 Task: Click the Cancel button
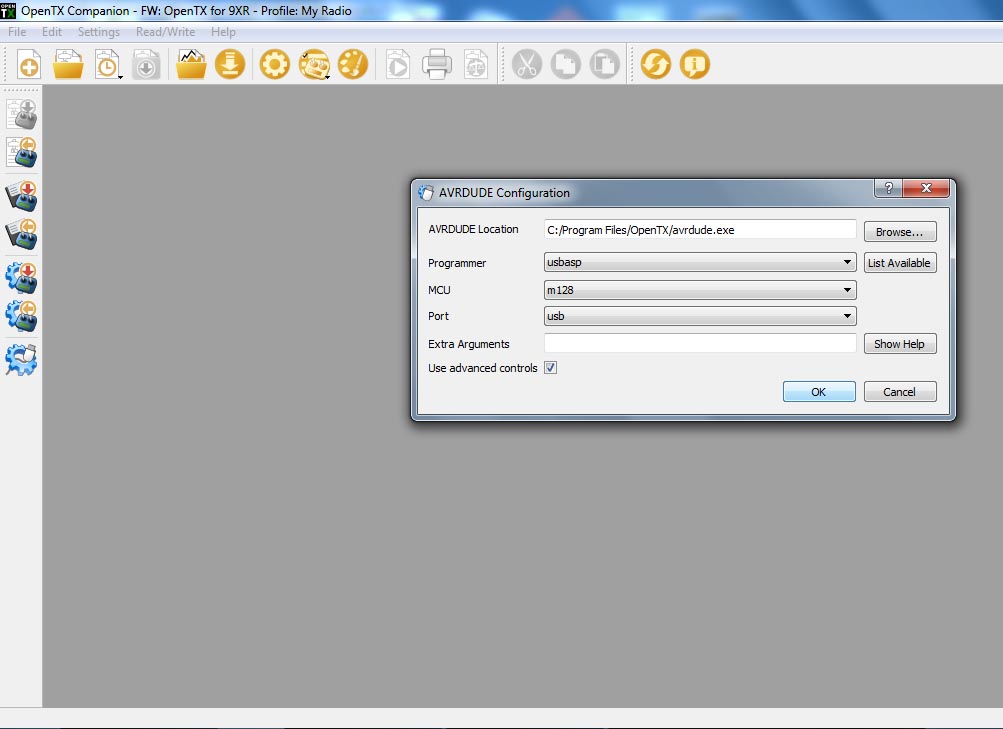(x=900, y=392)
